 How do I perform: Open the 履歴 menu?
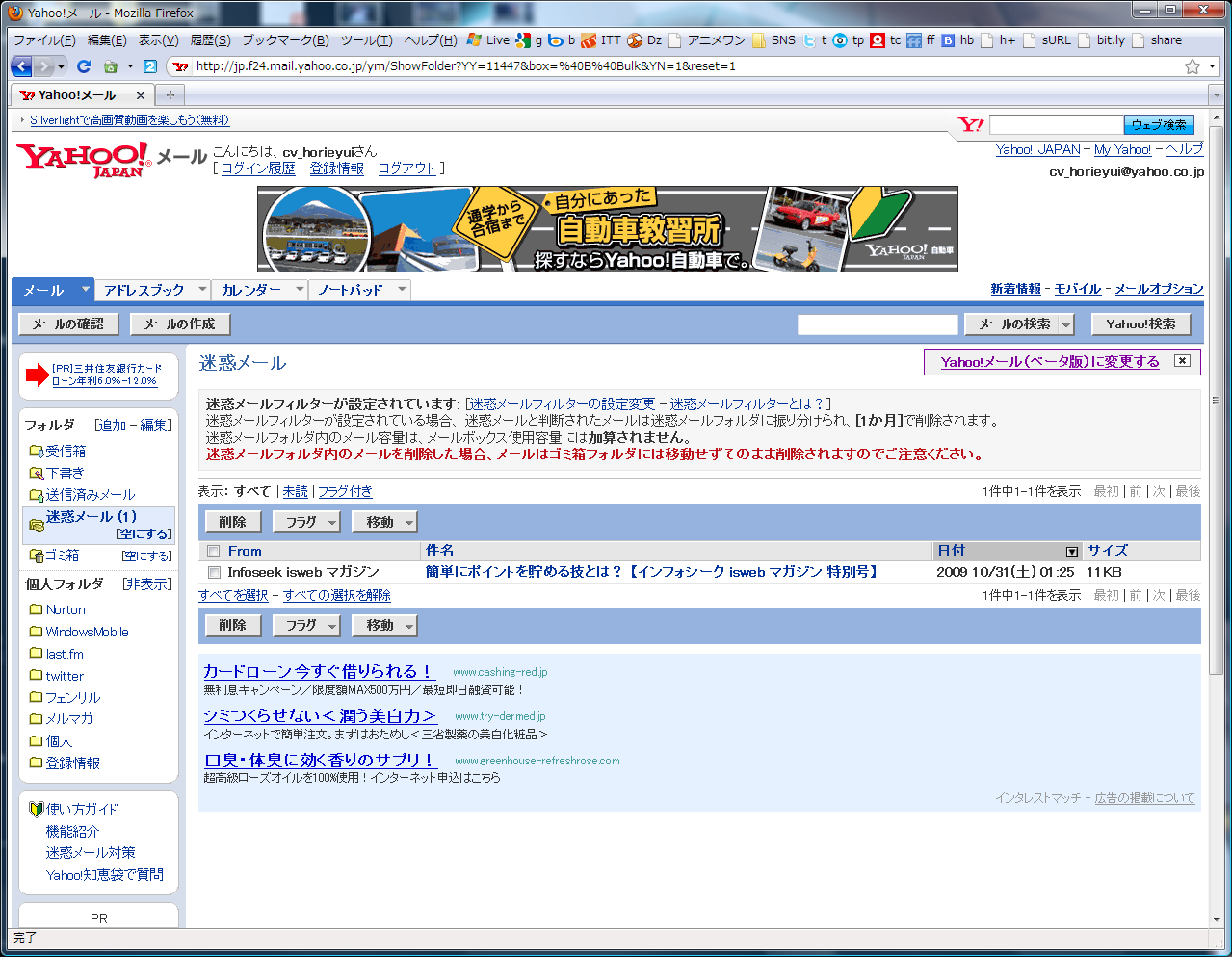pos(210,40)
